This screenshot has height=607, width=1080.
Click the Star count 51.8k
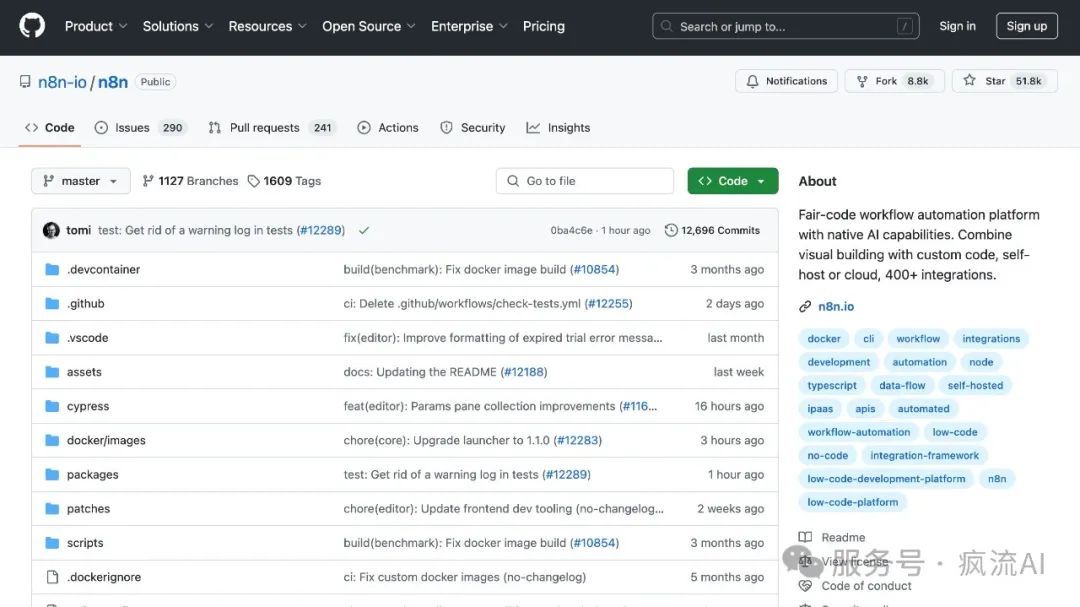[x=1028, y=81]
